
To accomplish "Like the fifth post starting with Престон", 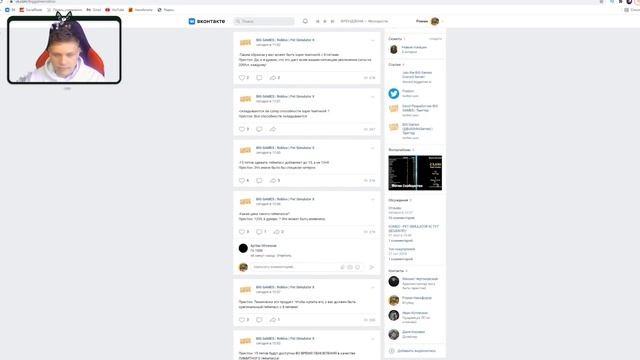I will click(x=242, y=320).
